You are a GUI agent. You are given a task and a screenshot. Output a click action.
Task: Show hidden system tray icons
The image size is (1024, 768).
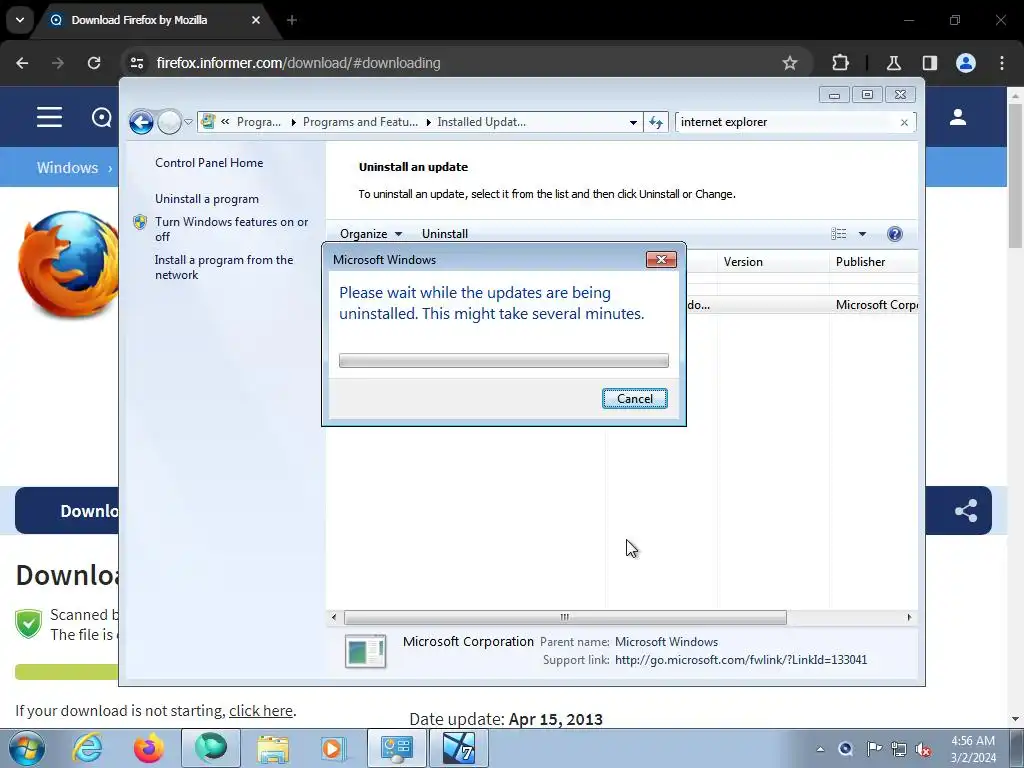[820, 749]
